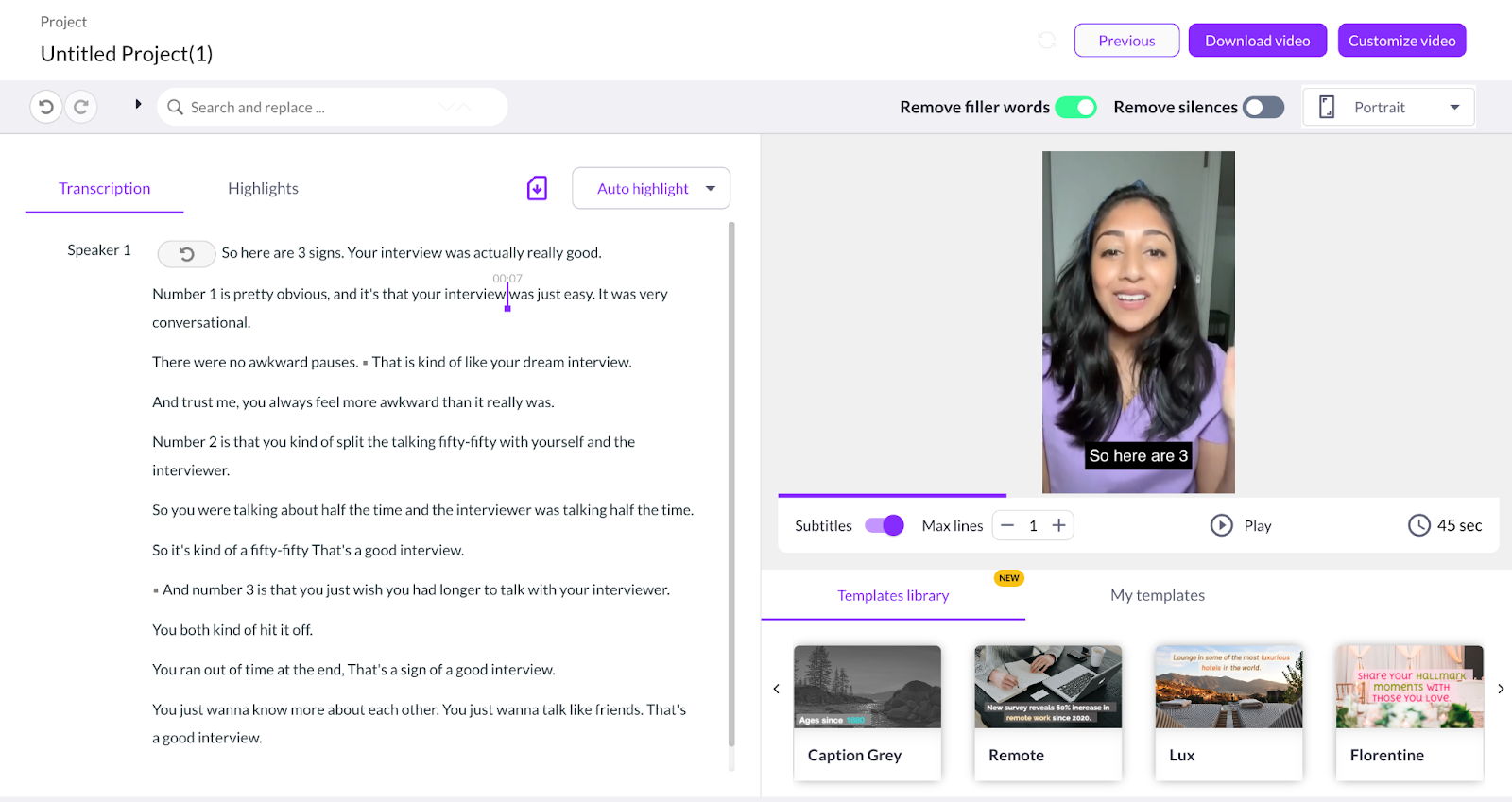Click the portrait phone orientation icon

click(x=1327, y=107)
